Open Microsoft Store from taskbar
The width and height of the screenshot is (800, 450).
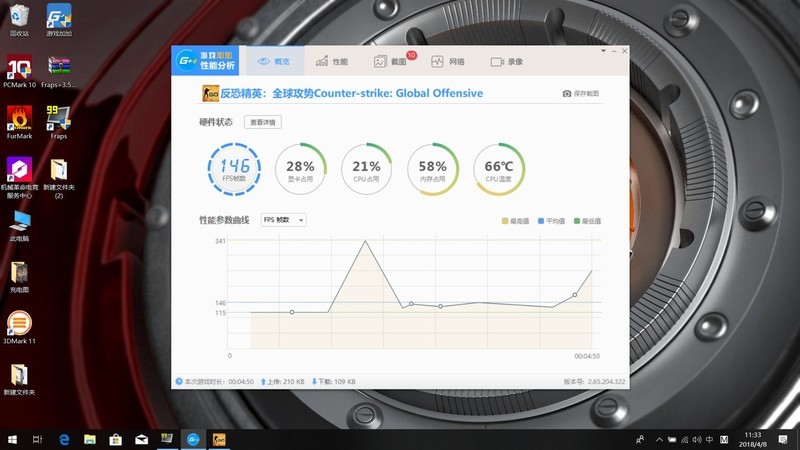(116, 439)
